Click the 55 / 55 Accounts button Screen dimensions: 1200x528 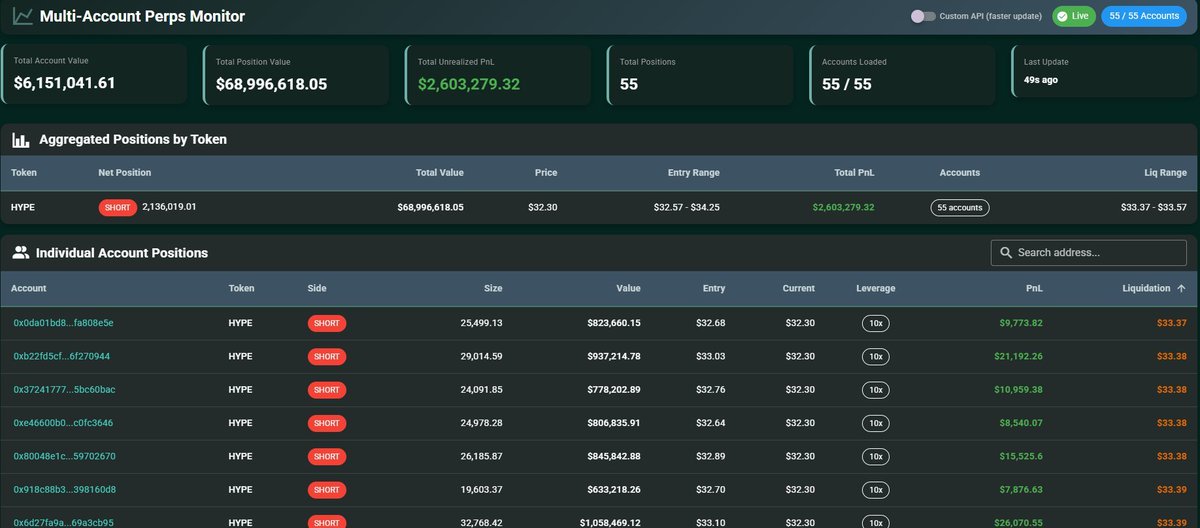(x=1143, y=17)
